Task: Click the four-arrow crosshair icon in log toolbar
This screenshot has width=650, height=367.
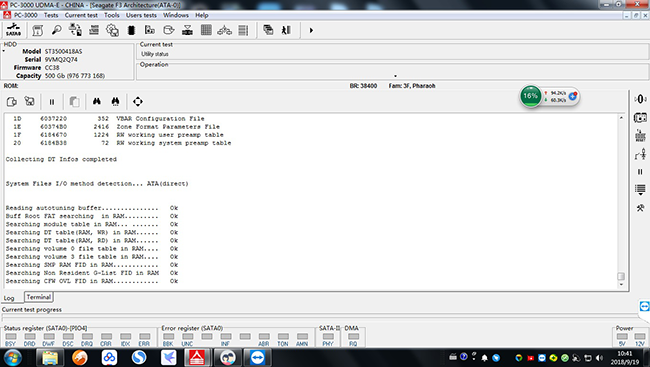Action: 138,102
